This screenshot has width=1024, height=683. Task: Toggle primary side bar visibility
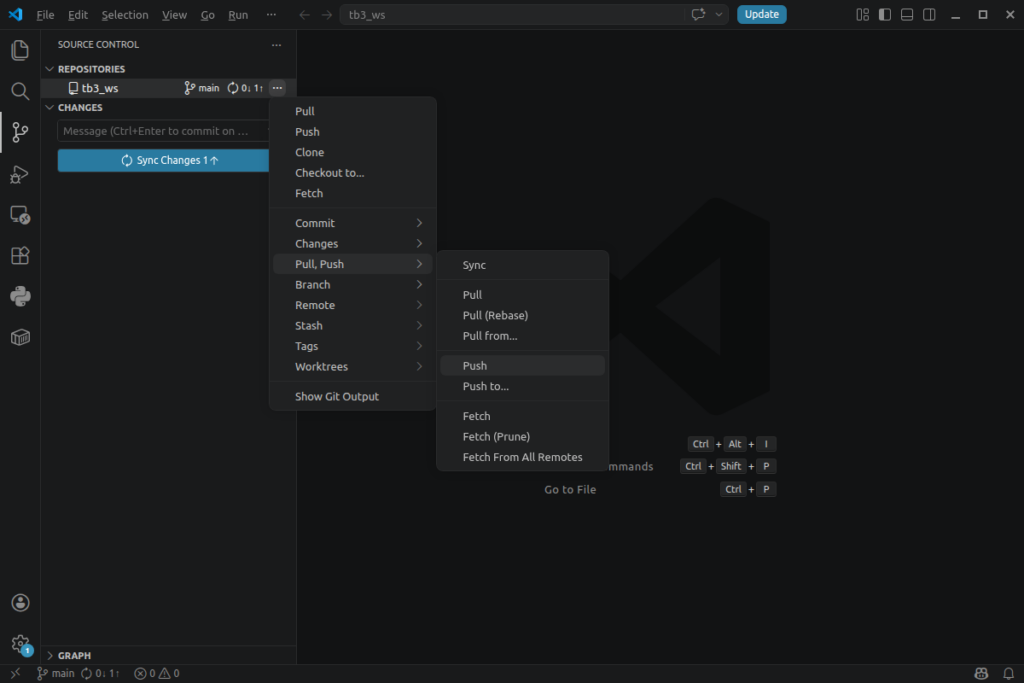[x=885, y=14]
